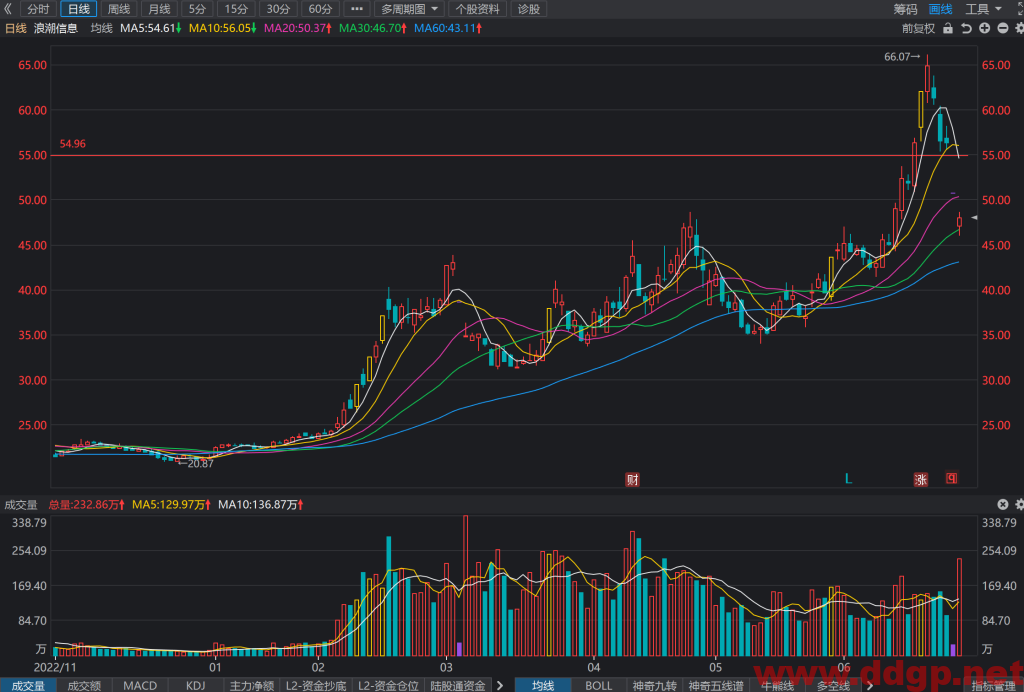This screenshot has height=692, width=1024.
Task: Click the volume MA5:129.97万 readout
Action: (x=171, y=505)
